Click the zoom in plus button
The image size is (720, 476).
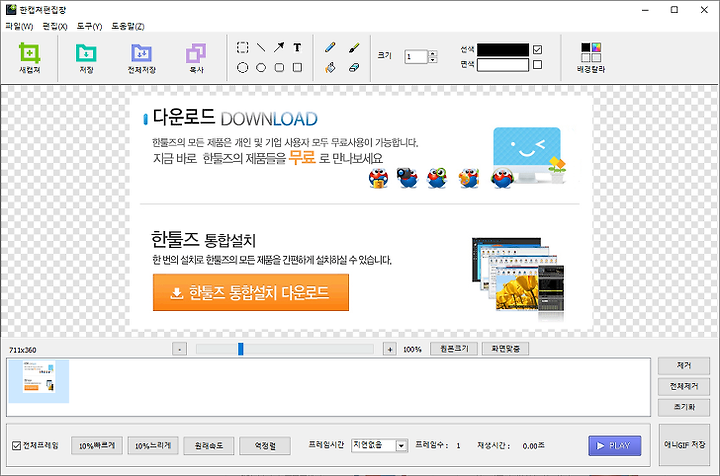click(x=390, y=349)
